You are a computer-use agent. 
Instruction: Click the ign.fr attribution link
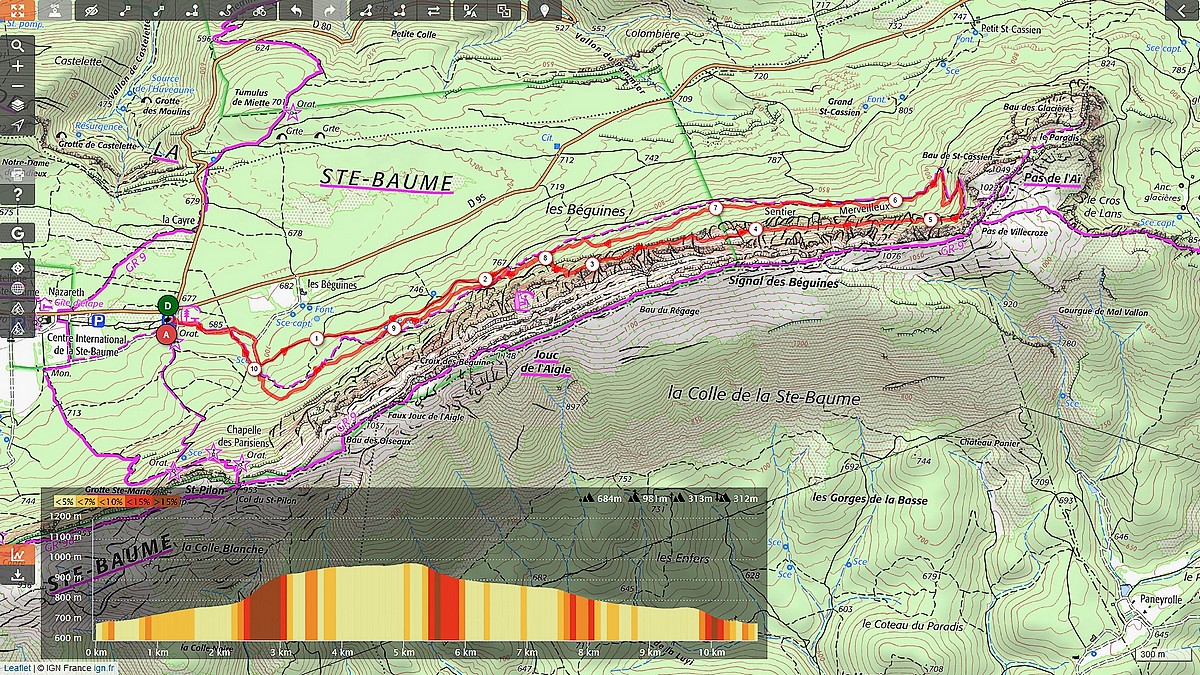coord(105,668)
